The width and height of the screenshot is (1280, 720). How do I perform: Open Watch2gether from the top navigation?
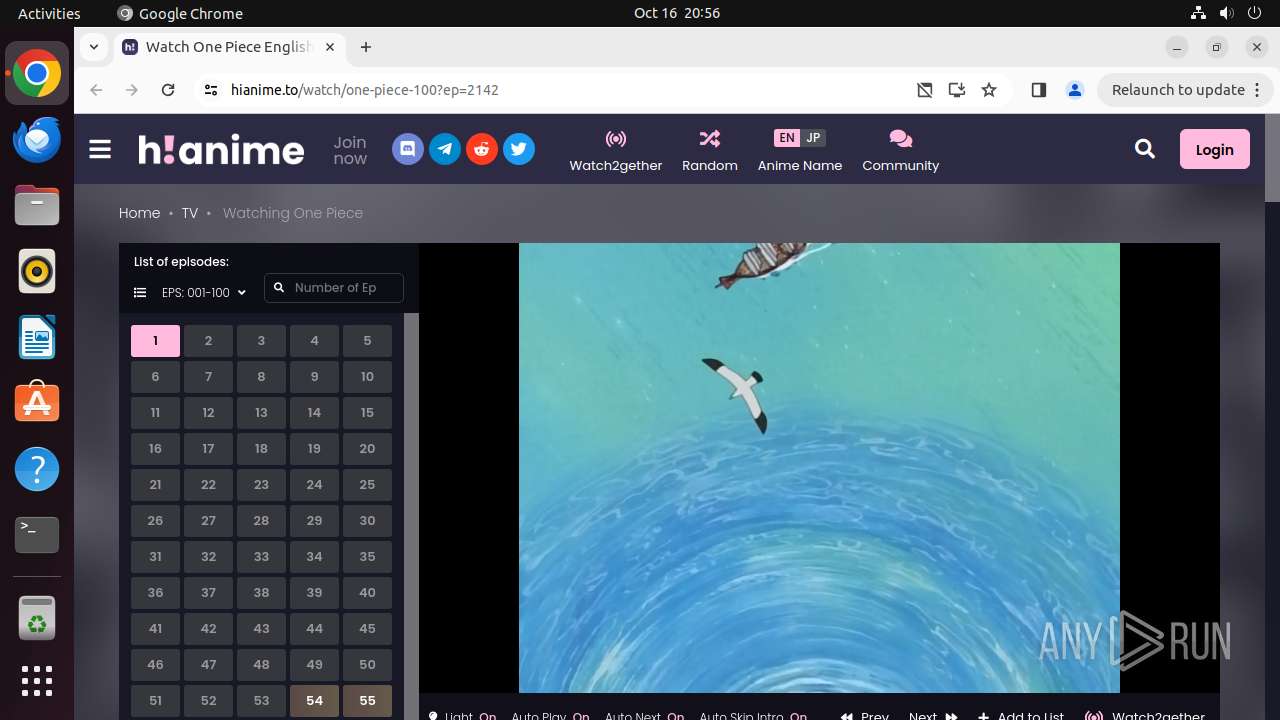pyautogui.click(x=616, y=151)
